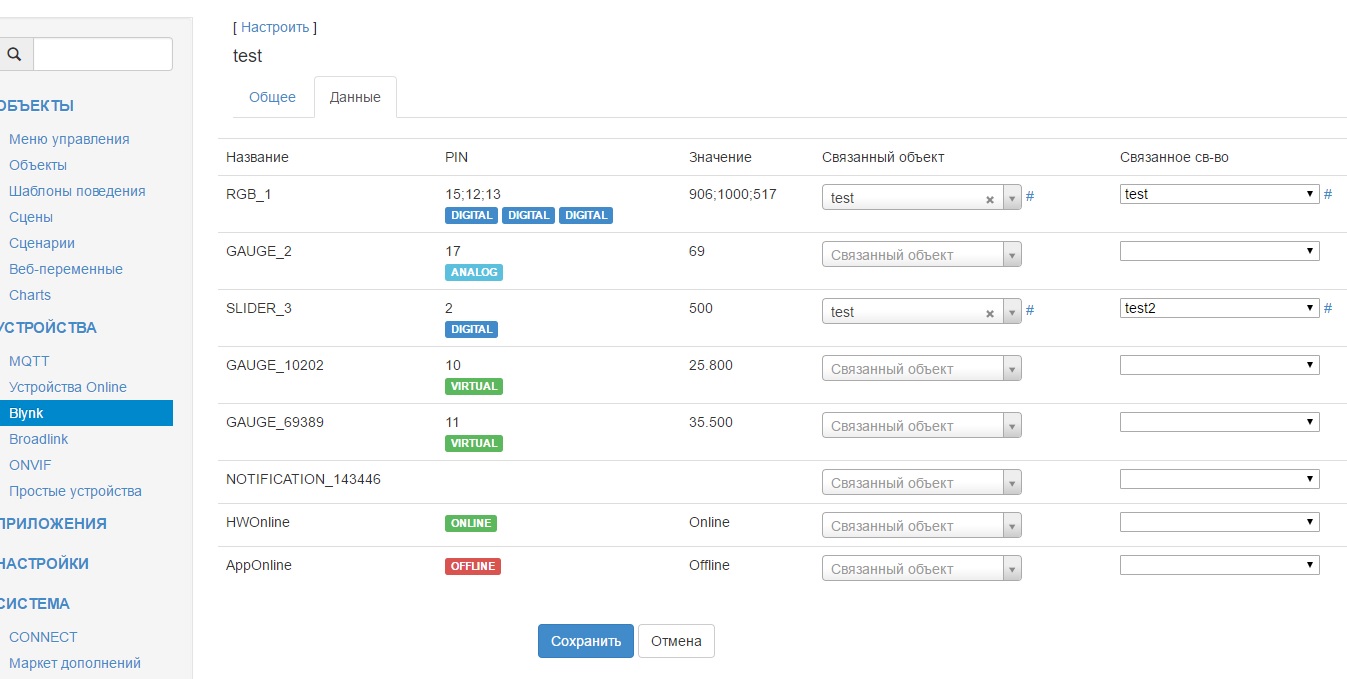Open the GAUGE_10202 linked object dropdown
The height and width of the screenshot is (679, 1347).
(922, 369)
